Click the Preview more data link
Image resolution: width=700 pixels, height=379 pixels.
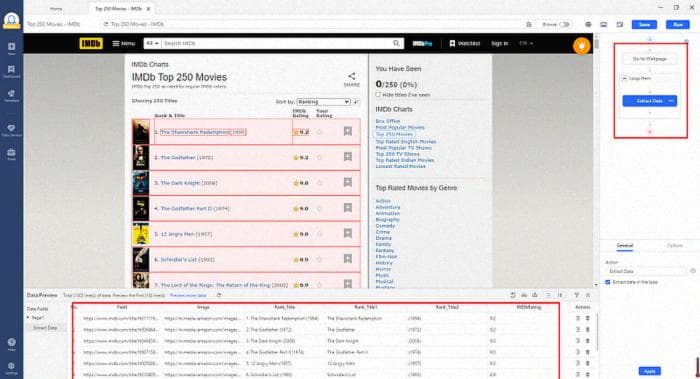(x=188, y=295)
